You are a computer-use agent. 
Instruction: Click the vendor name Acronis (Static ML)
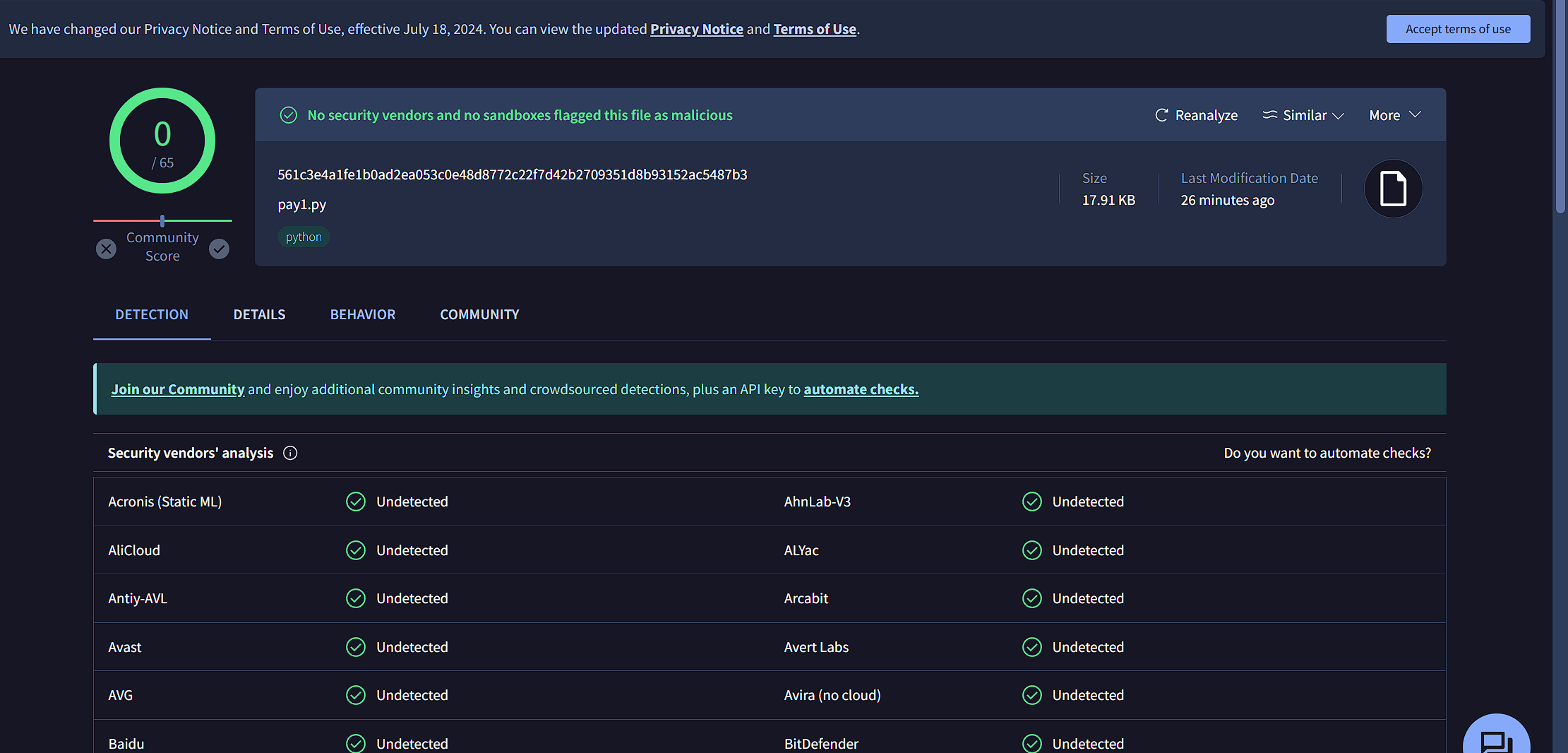164,502
